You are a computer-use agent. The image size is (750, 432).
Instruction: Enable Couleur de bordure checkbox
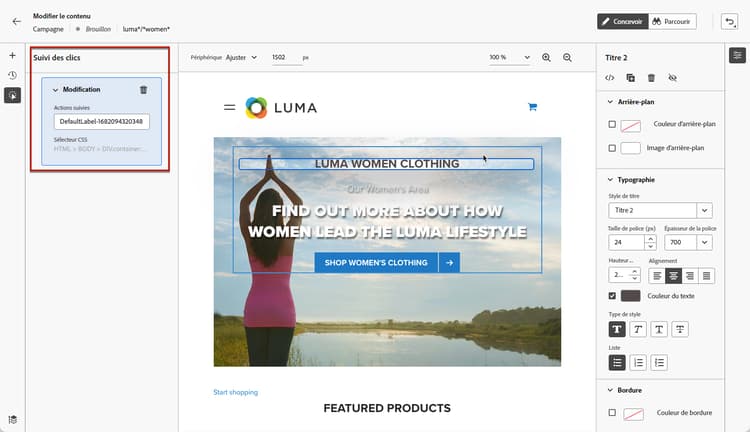pos(612,412)
